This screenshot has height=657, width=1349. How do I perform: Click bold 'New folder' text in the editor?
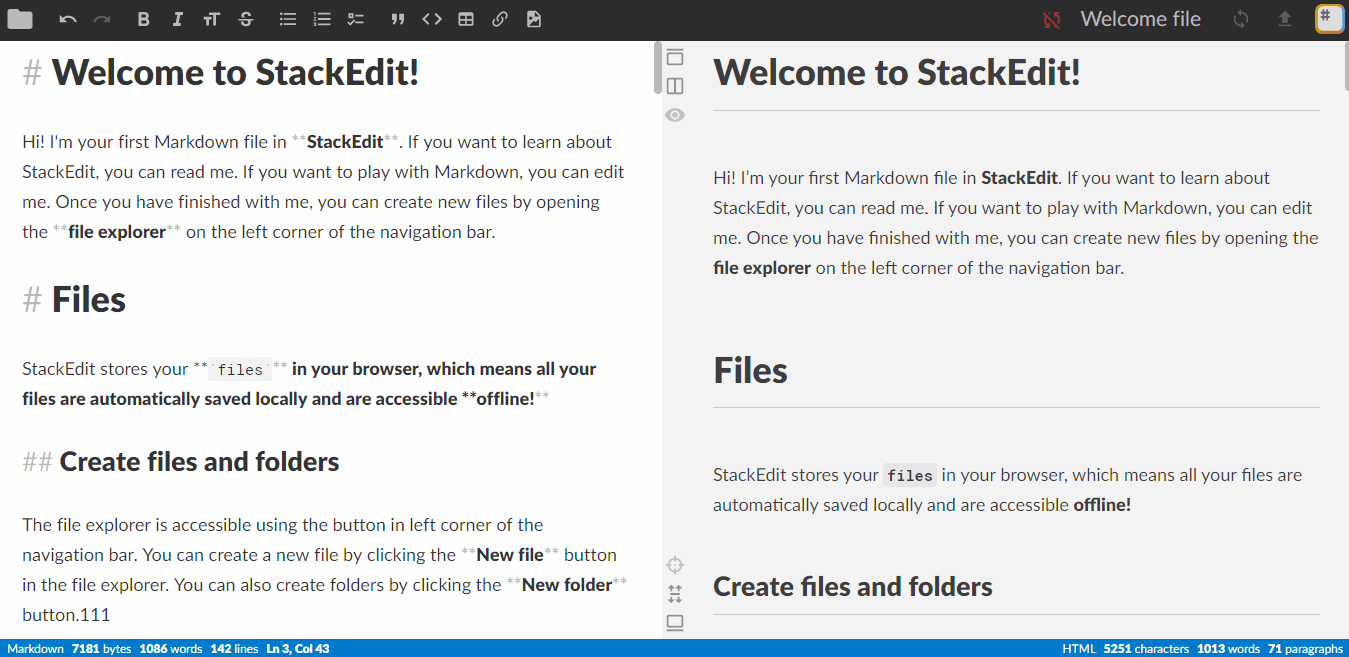pyautogui.click(x=567, y=584)
